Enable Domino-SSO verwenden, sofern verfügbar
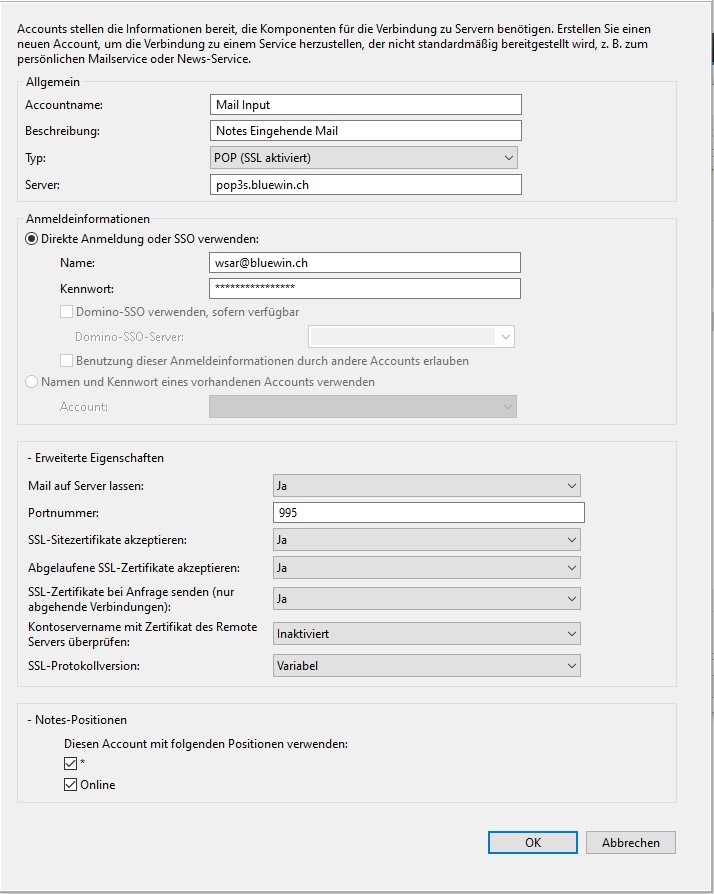 click(66, 311)
